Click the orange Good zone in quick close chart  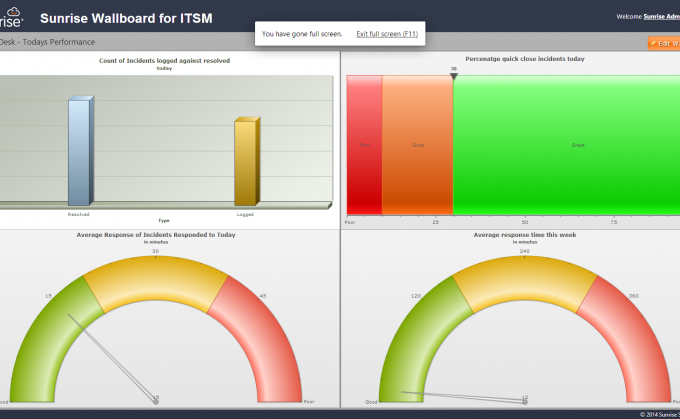tap(418, 145)
